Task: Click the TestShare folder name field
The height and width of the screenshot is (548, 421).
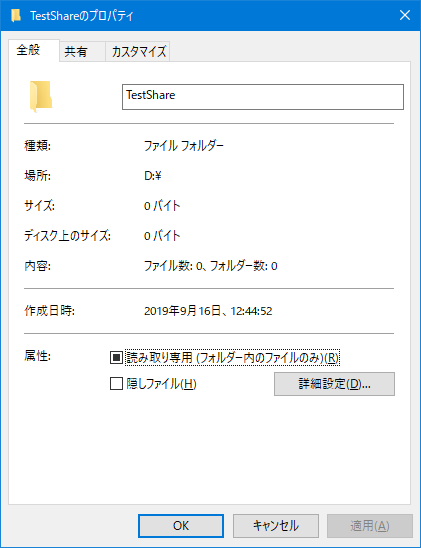Action: point(263,97)
